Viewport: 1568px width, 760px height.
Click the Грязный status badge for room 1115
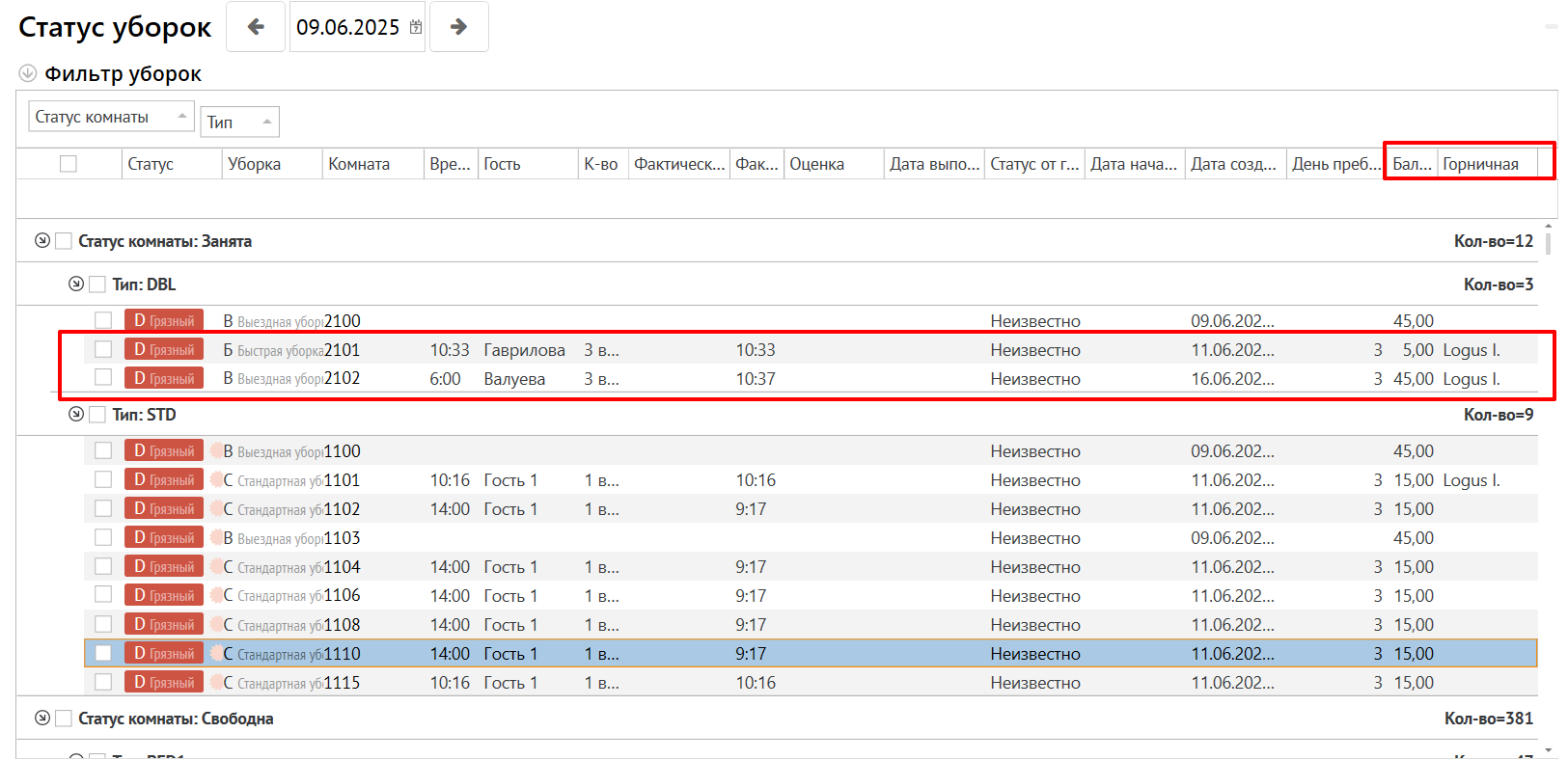click(x=164, y=683)
